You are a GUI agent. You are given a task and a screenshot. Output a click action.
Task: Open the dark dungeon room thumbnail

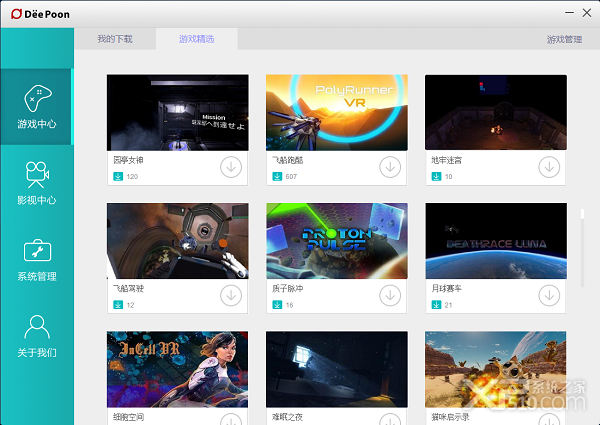[496, 112]
